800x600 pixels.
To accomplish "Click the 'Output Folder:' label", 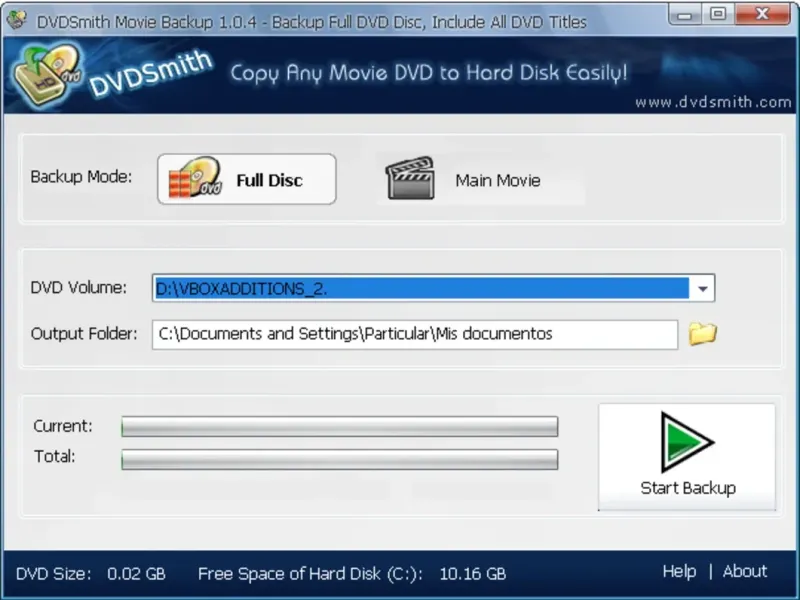I will tap(84, 334).
